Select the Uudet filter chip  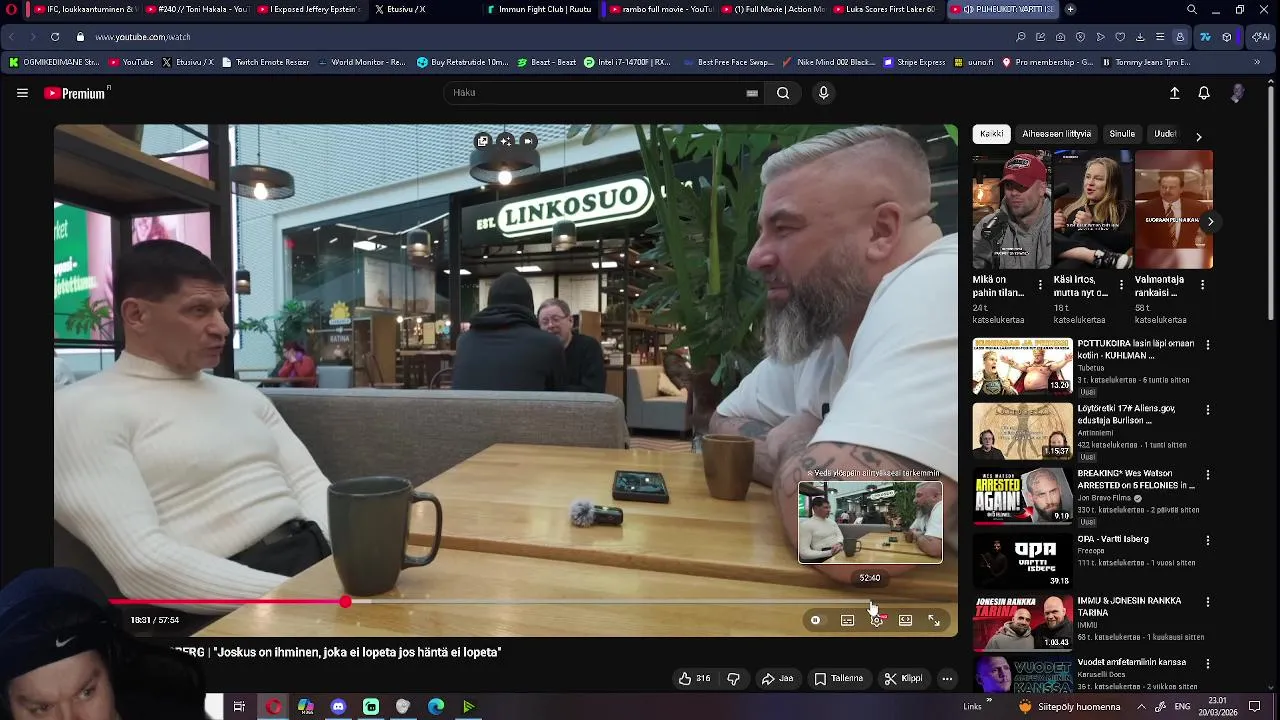click(x=1165, y=134)
